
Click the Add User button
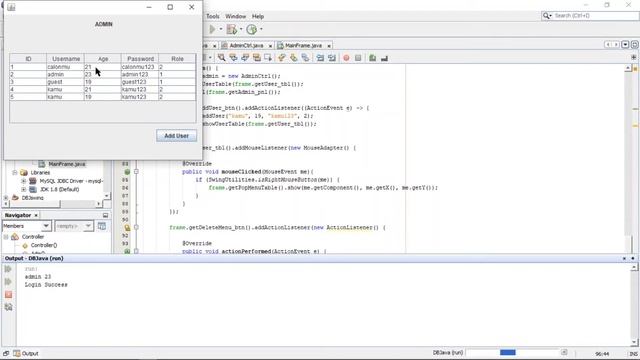coord(176,136)
